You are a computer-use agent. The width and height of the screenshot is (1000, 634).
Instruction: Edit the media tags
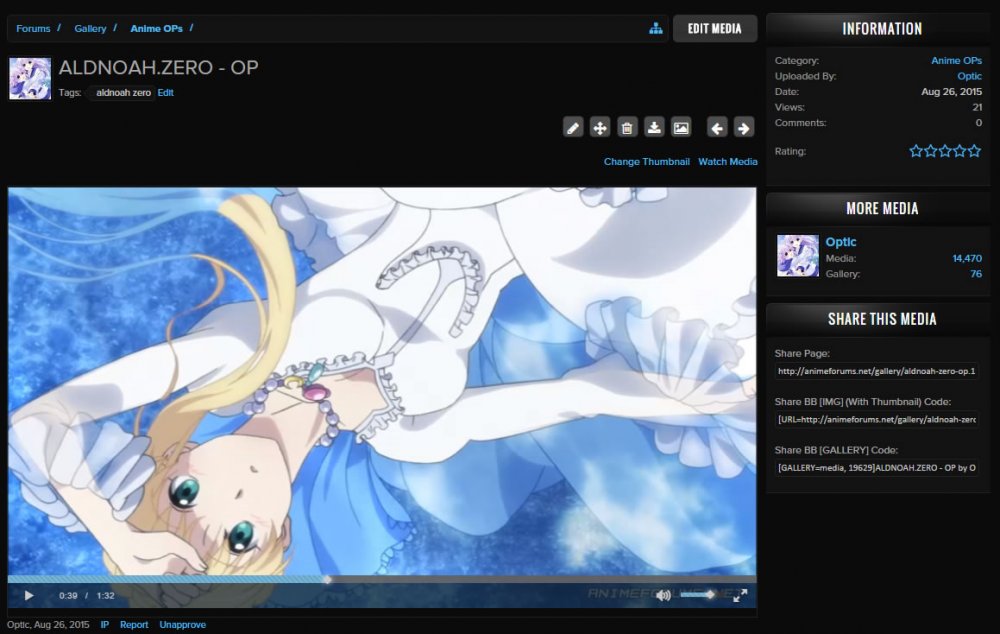165,92
